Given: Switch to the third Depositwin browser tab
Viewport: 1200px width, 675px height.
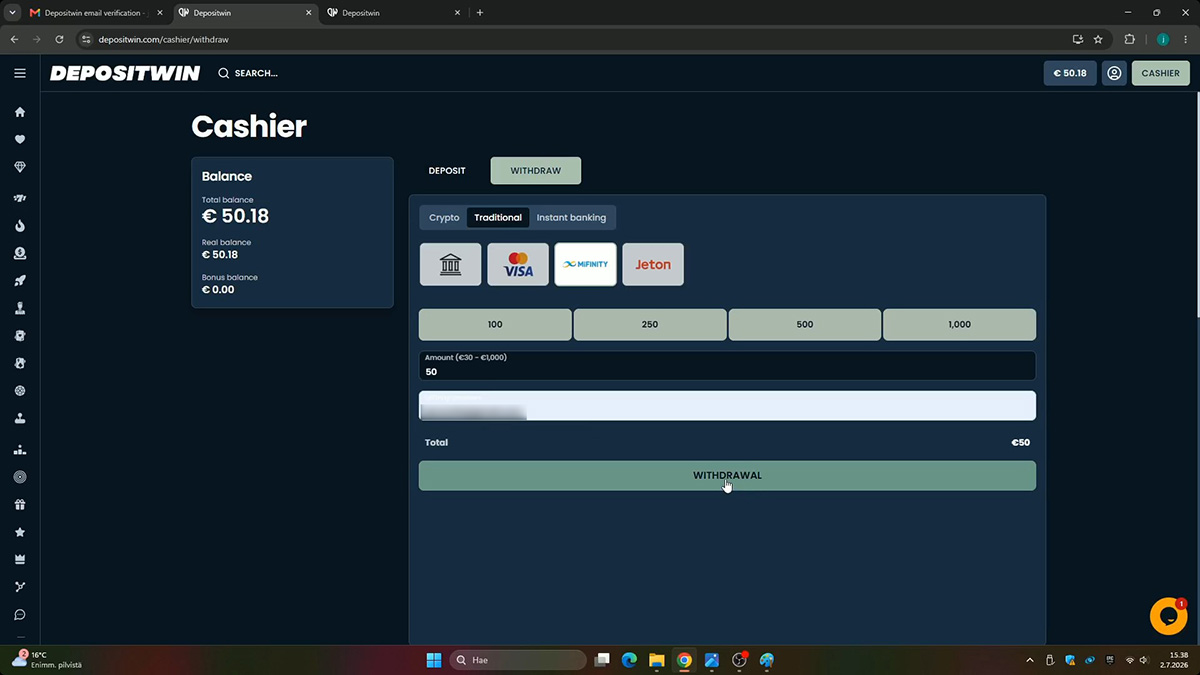Looking at the screenshot, I should pos(393,13).
